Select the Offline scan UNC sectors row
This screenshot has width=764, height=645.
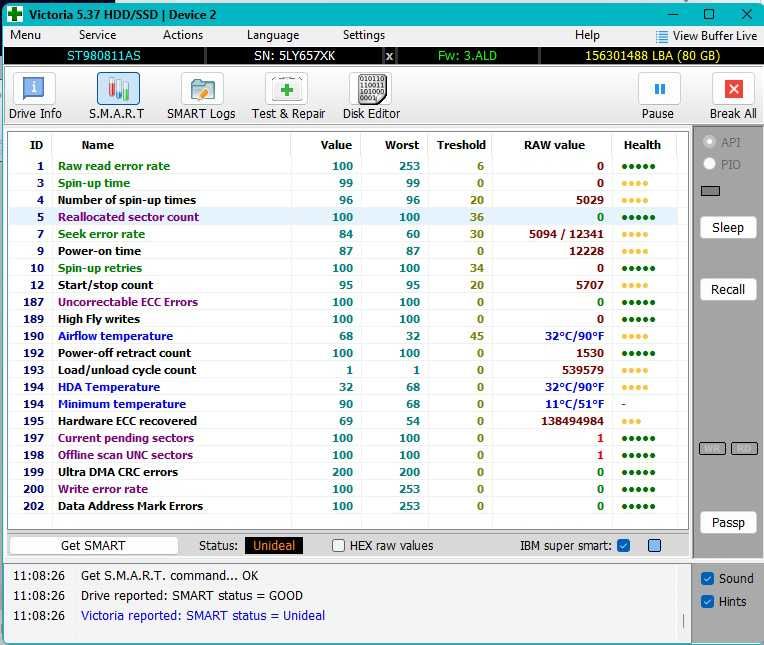[343, 455]
